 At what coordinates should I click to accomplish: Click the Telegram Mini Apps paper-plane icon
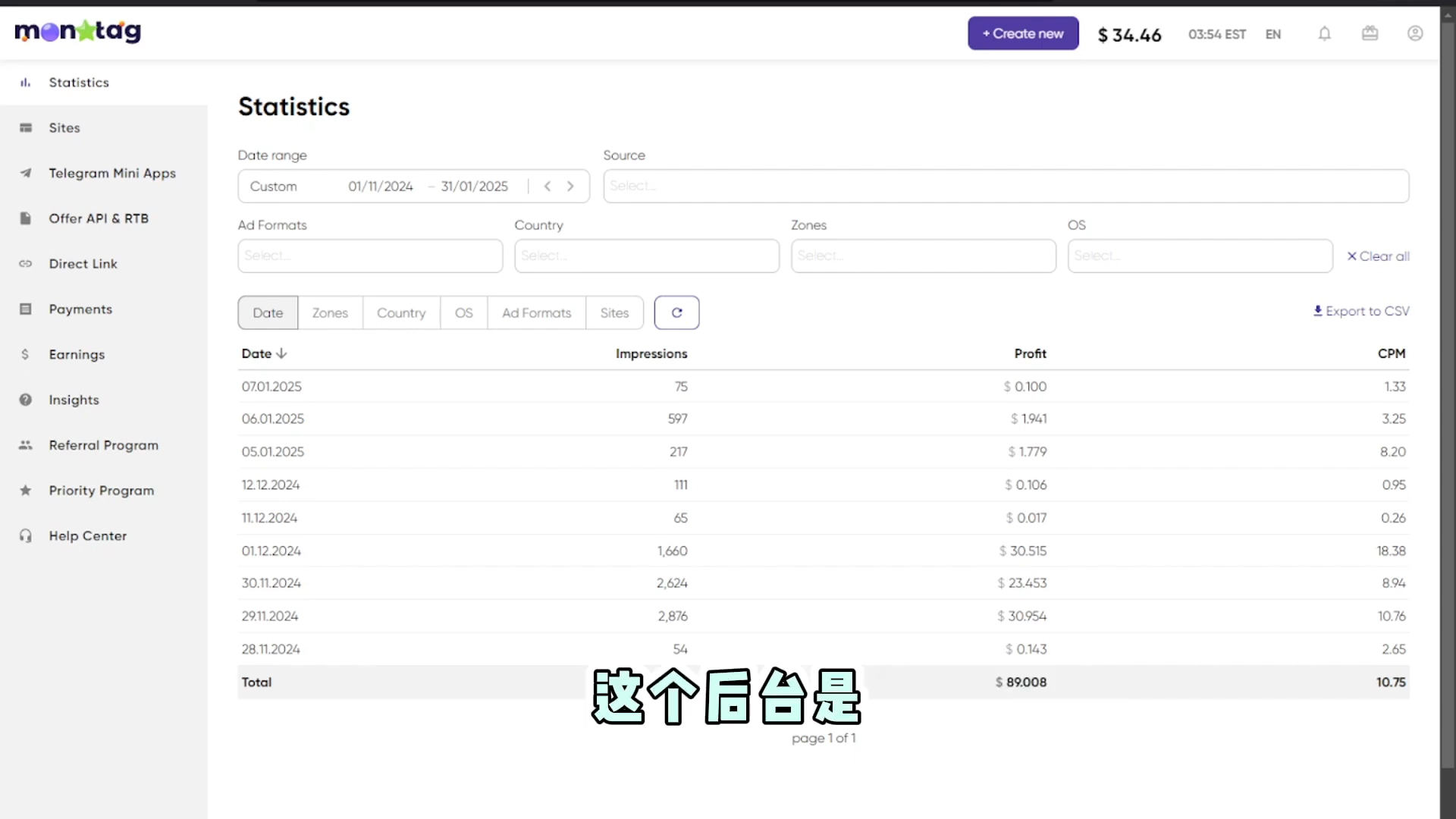pyautogui.click(x=26, y=173)
